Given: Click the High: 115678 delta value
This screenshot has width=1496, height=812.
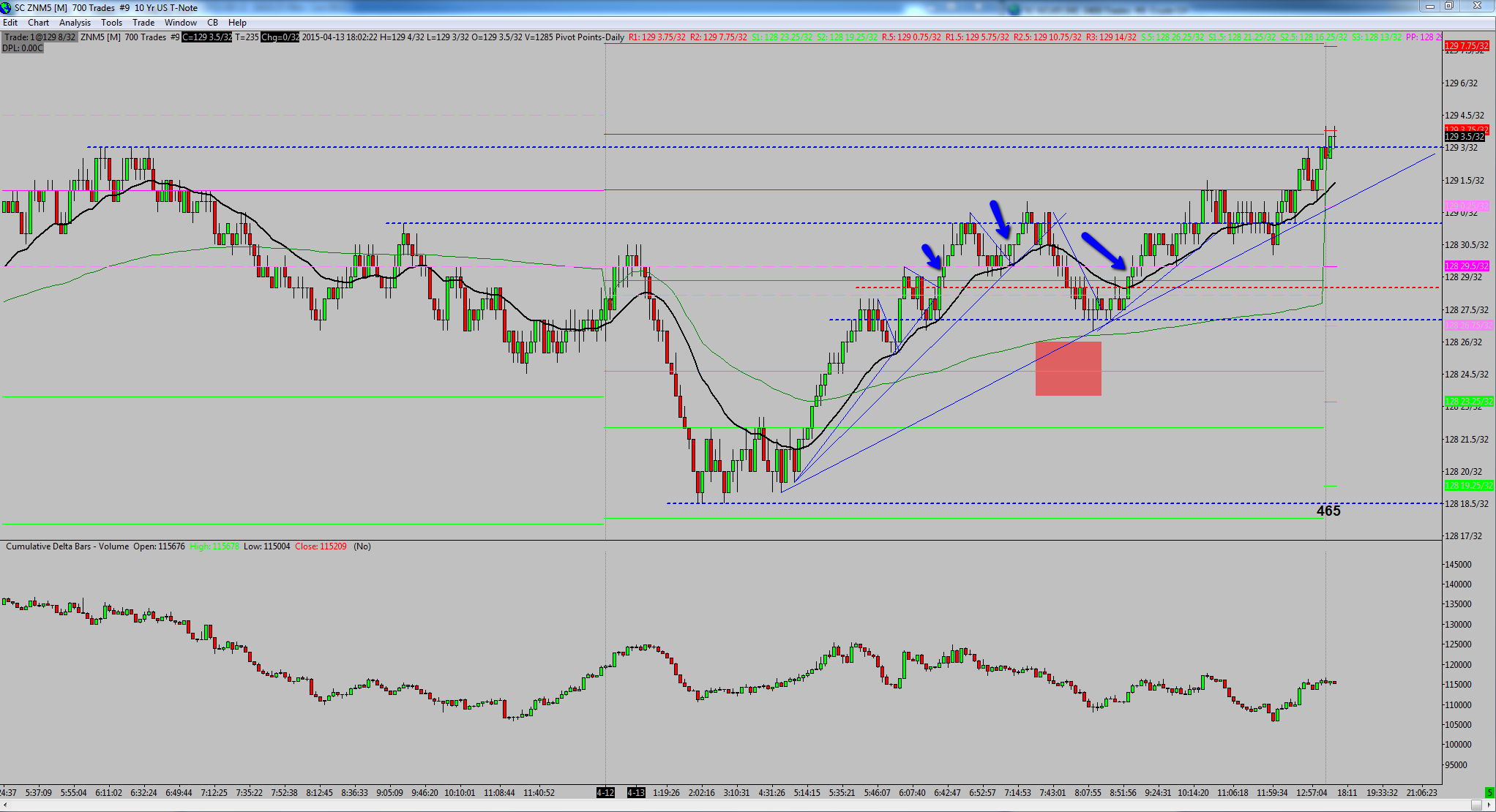Looking at the screenshot, I should (214, 546).
